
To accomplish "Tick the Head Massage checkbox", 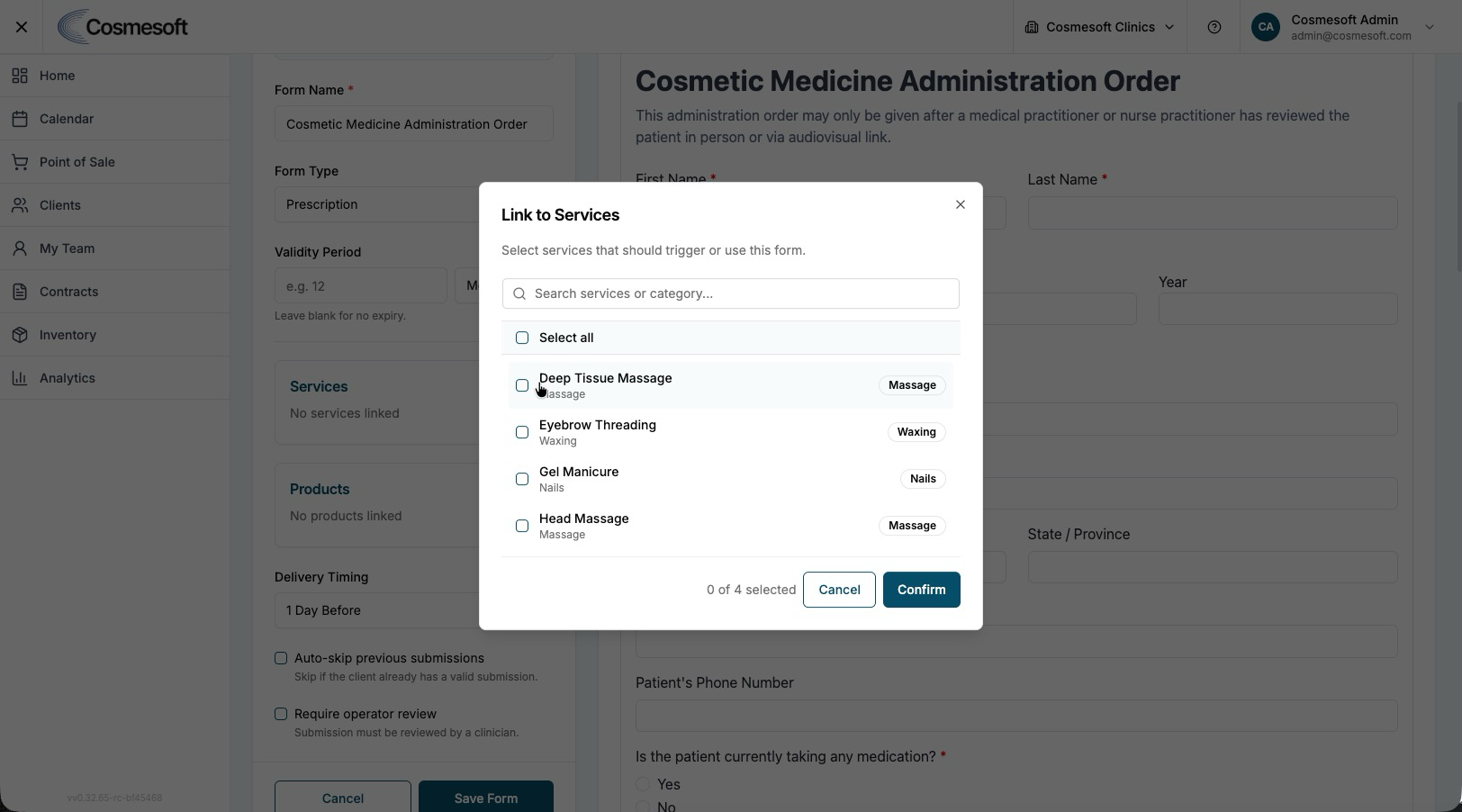I will tap(522, 526).
